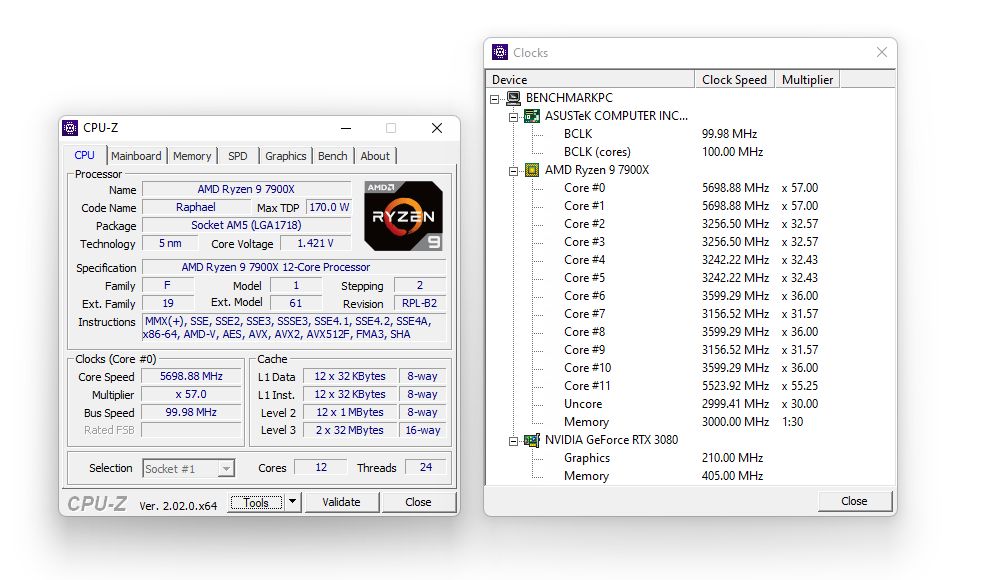Open the Memory tab in CPU-Z
This screenshot has width=1000, height=580.
(192, 156)
